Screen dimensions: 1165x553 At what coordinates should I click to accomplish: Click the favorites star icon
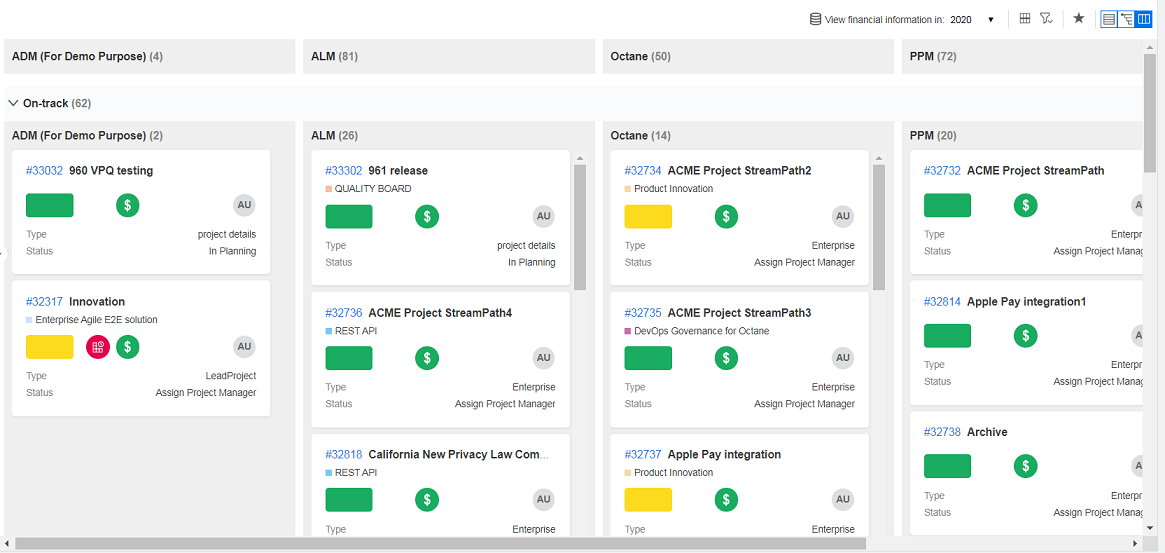(x=1079, y=19)
